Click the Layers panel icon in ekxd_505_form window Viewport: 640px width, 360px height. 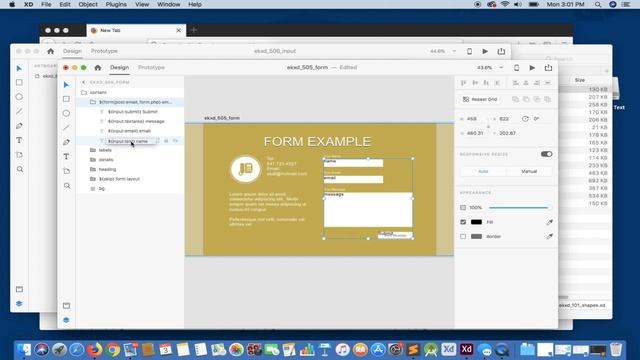coord(67,320)
